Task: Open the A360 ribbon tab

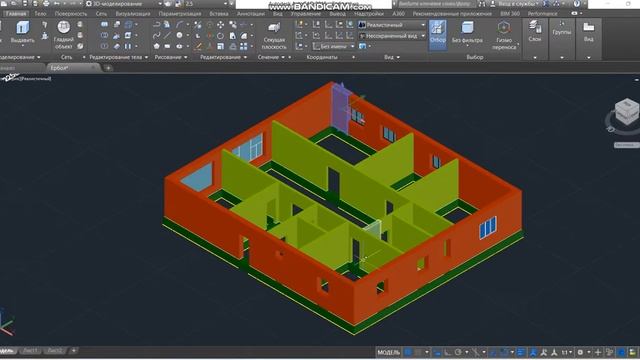Action: tap(398, 13)
